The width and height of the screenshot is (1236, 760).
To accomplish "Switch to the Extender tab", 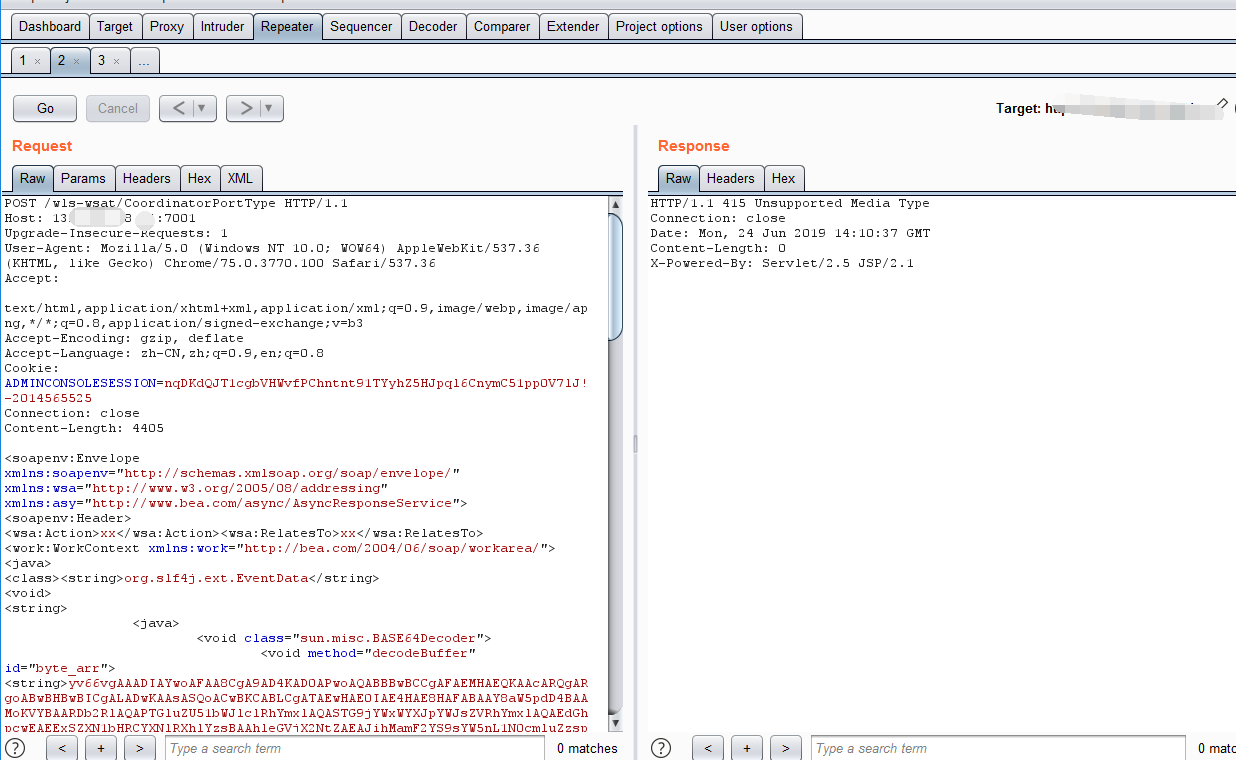I will pyautogui.click(x=573, y=27).
